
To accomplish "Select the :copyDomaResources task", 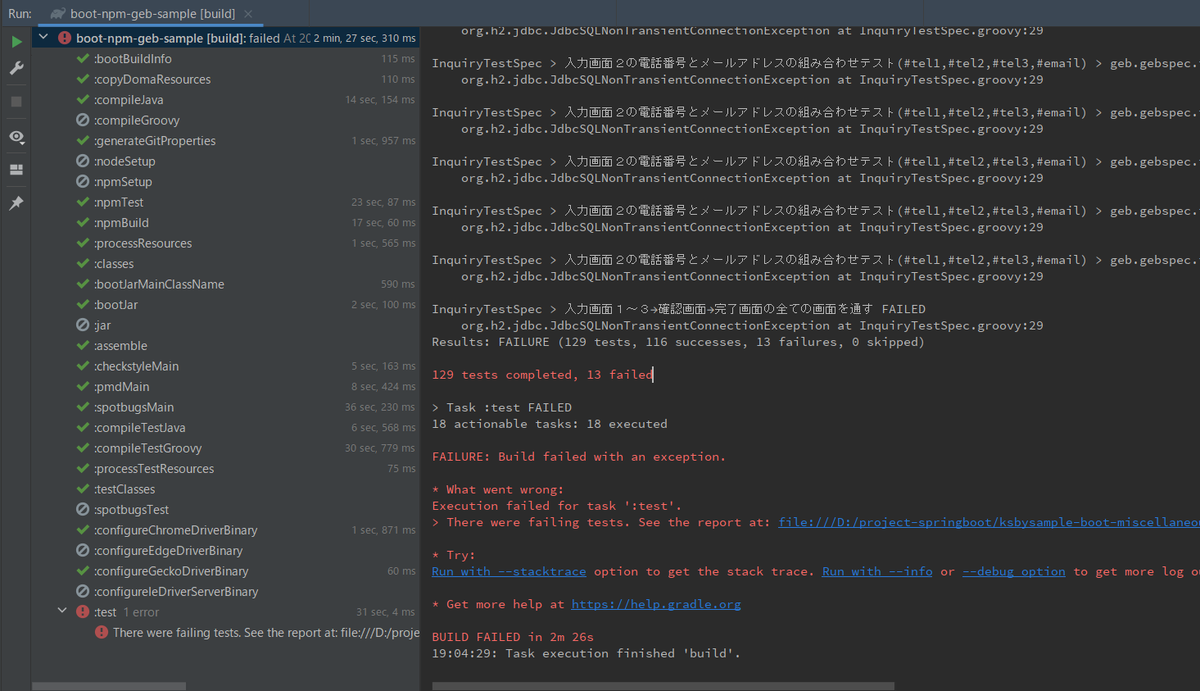I will pyautogui.click(x=225, y=79).
